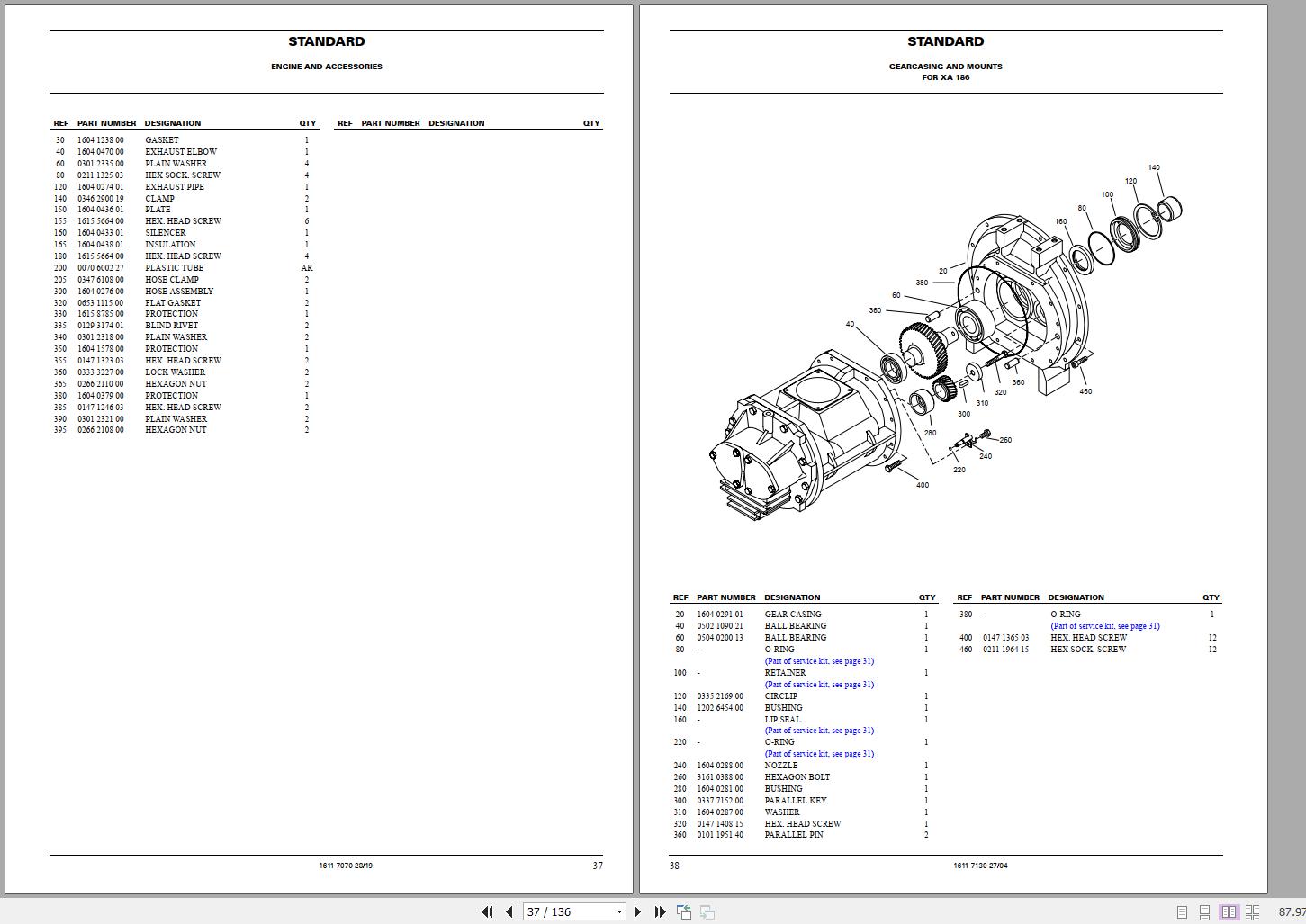Go forward to the next view
1306x924 pixels.
(708, 911)
